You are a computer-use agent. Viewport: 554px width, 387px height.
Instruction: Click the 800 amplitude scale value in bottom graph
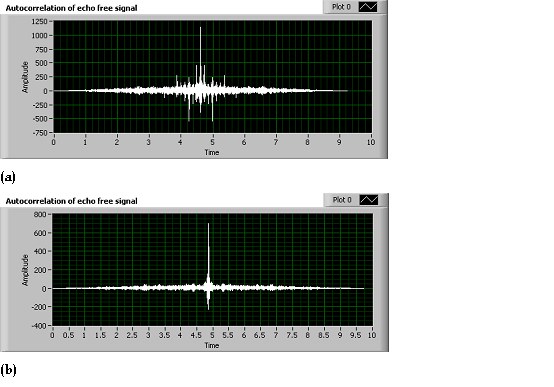pyautogui.click(x=40, y=214)
